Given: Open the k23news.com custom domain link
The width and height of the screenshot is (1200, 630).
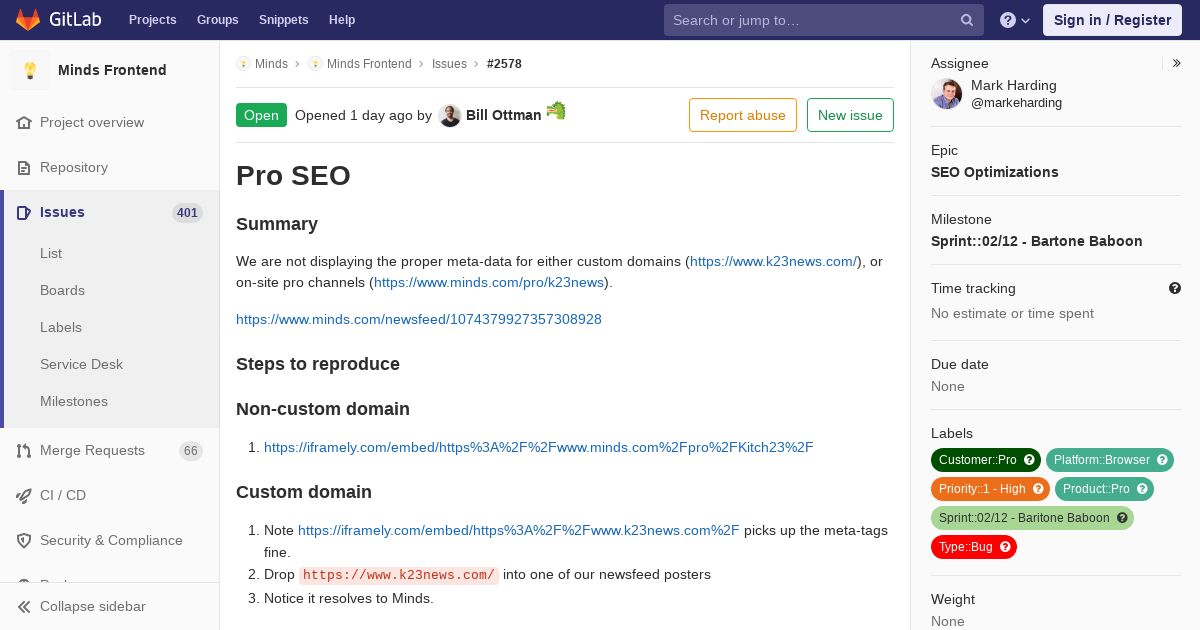Looking at the screenshot, I should click(773, 262).
